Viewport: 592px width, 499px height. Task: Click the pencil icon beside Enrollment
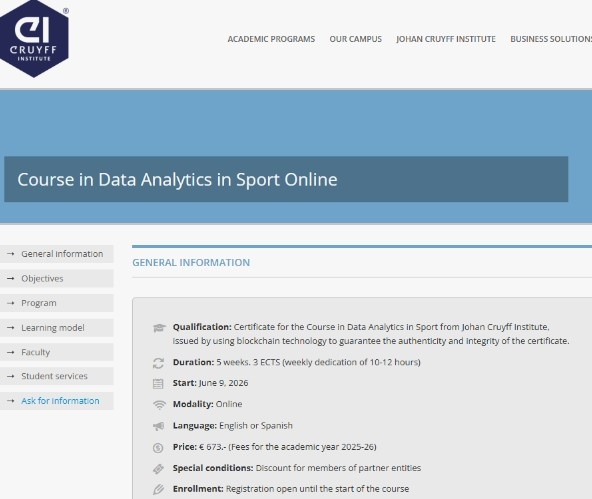click(x=158, y=490)
